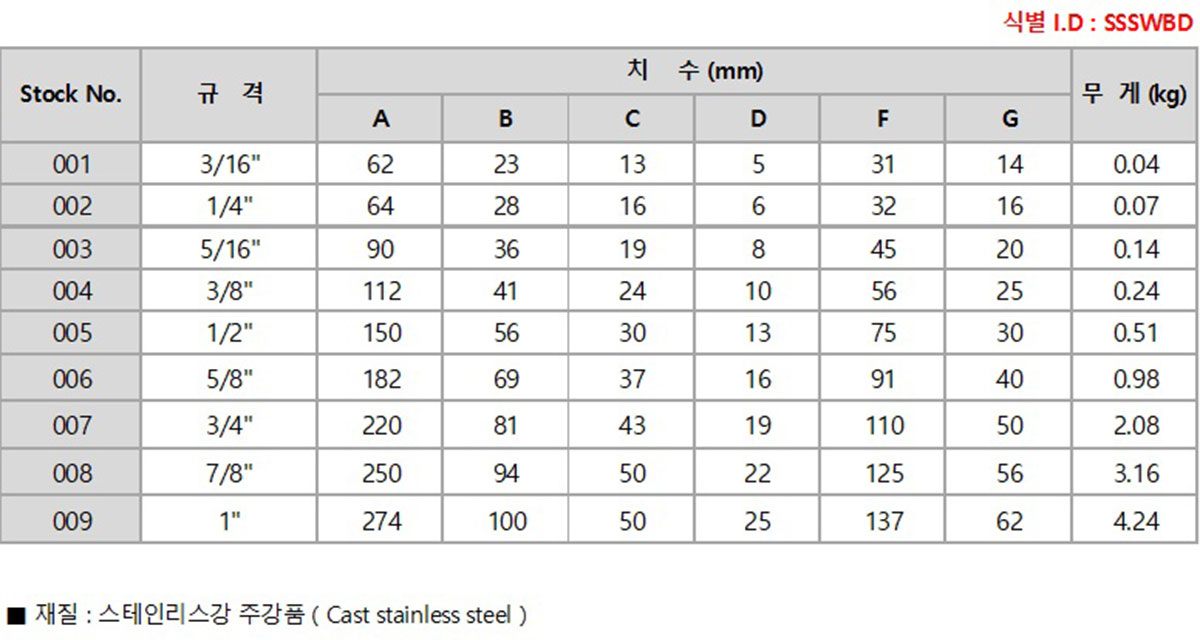Click the value 274 in column A

click(x=380, y=521)
